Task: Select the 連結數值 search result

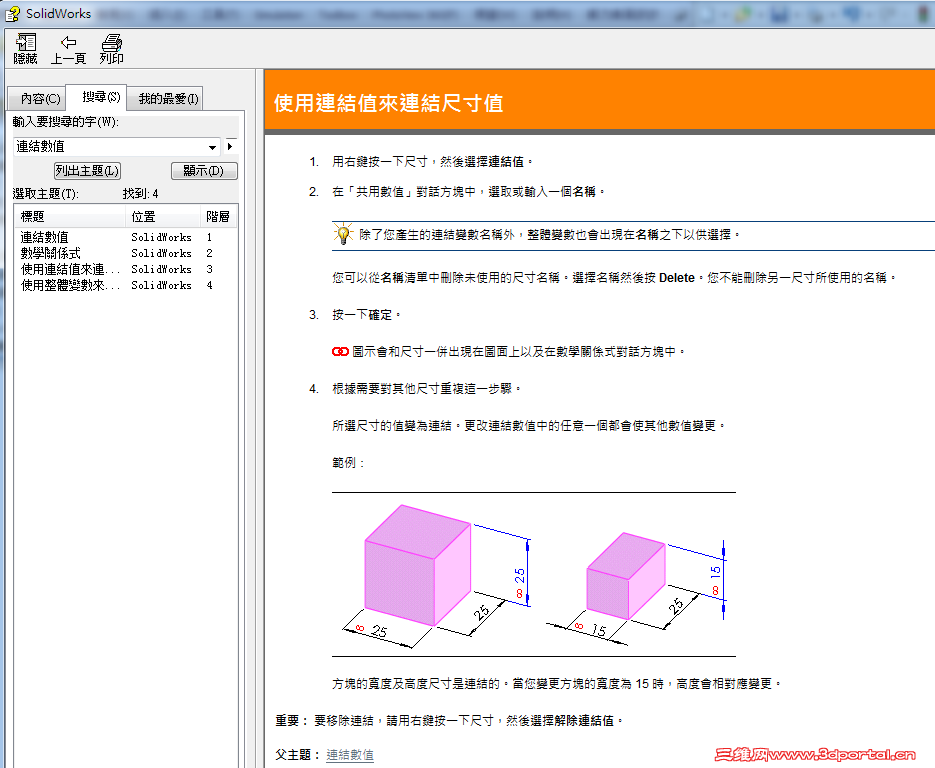Action: pos(45,237)
